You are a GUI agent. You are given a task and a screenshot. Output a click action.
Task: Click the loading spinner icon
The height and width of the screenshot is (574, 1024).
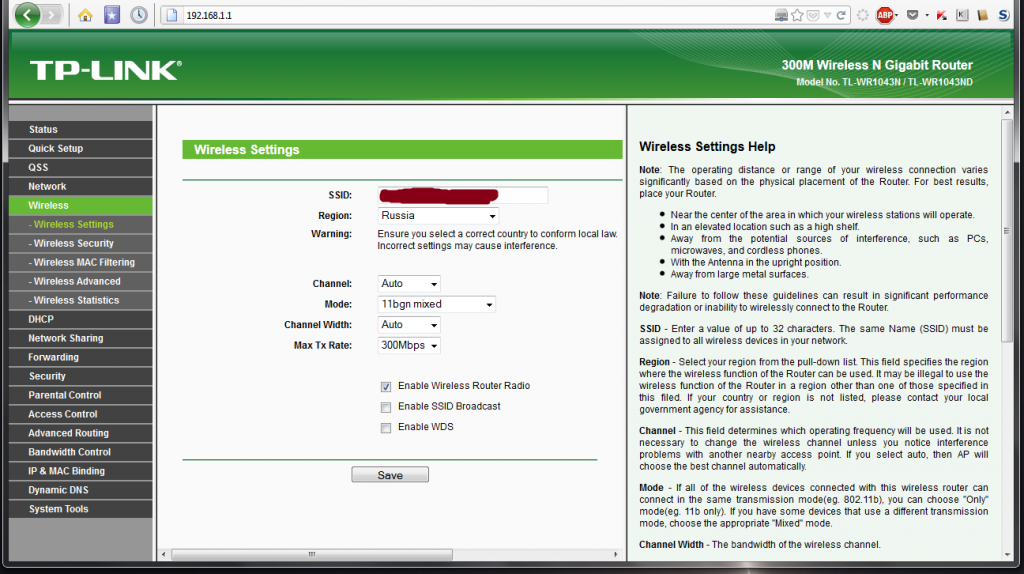coord(863,15)
